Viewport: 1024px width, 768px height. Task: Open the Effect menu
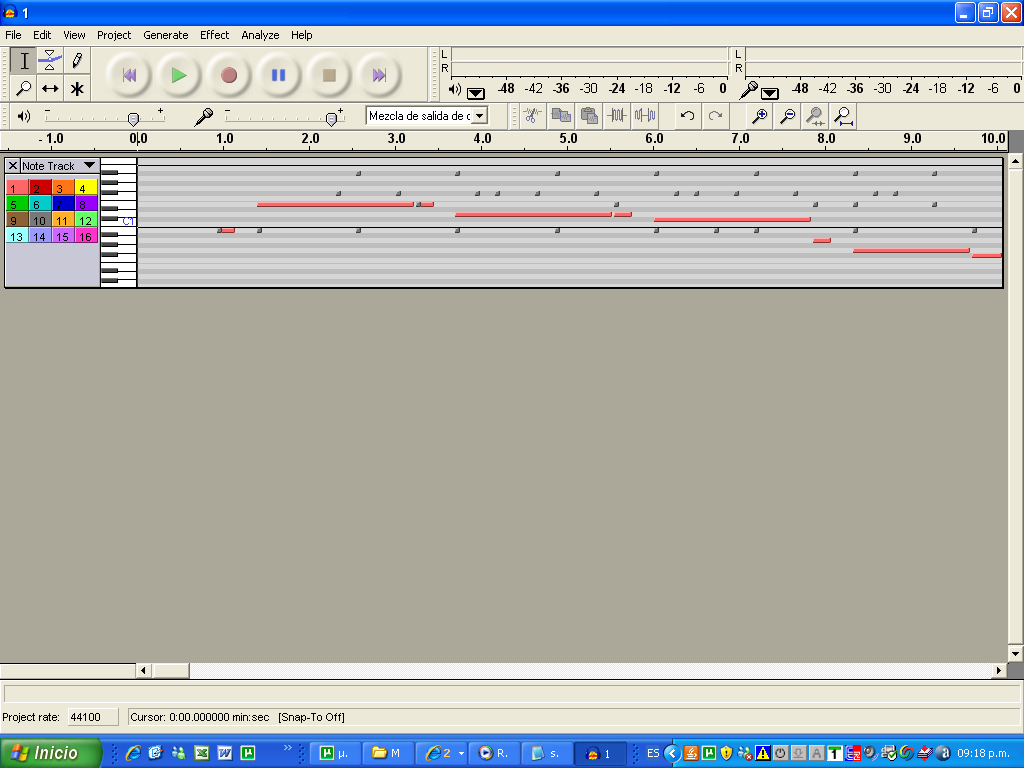[x=214, y=35]
